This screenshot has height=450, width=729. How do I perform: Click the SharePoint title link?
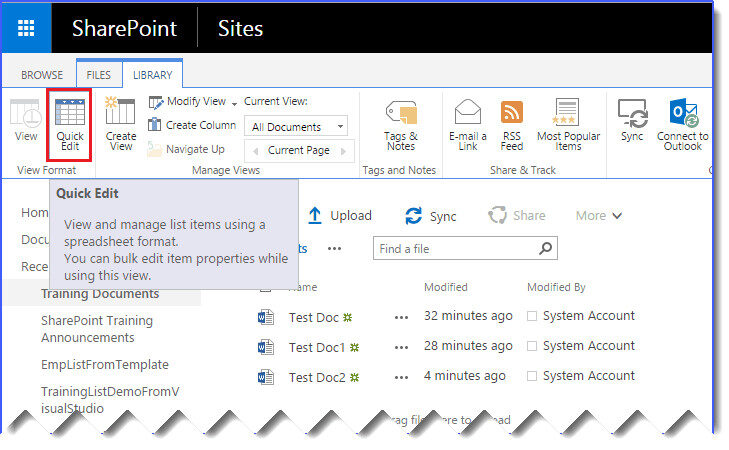pos(124,28)
